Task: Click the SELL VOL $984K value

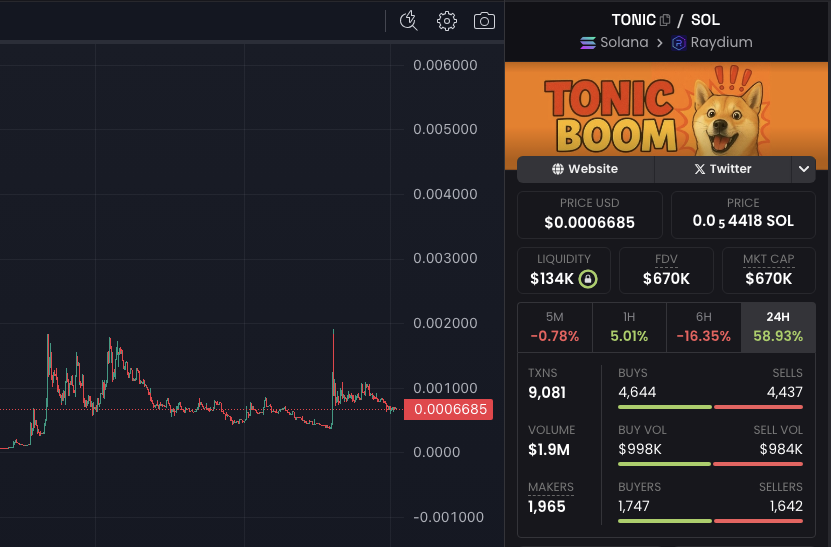Action: [781, 449]
